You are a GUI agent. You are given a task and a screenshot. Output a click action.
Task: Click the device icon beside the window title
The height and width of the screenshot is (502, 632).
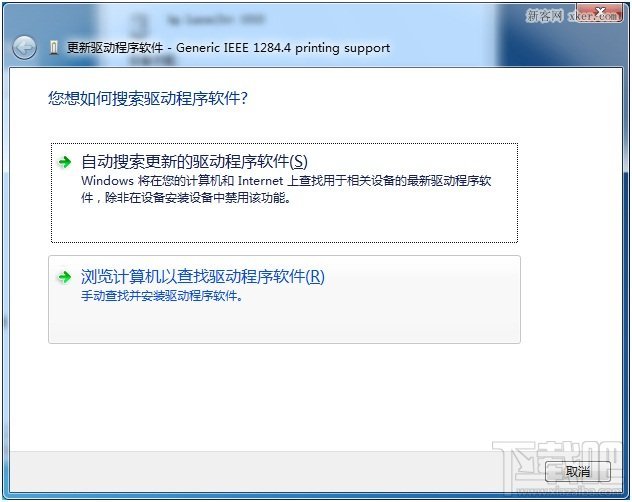[x=54, y=48]
